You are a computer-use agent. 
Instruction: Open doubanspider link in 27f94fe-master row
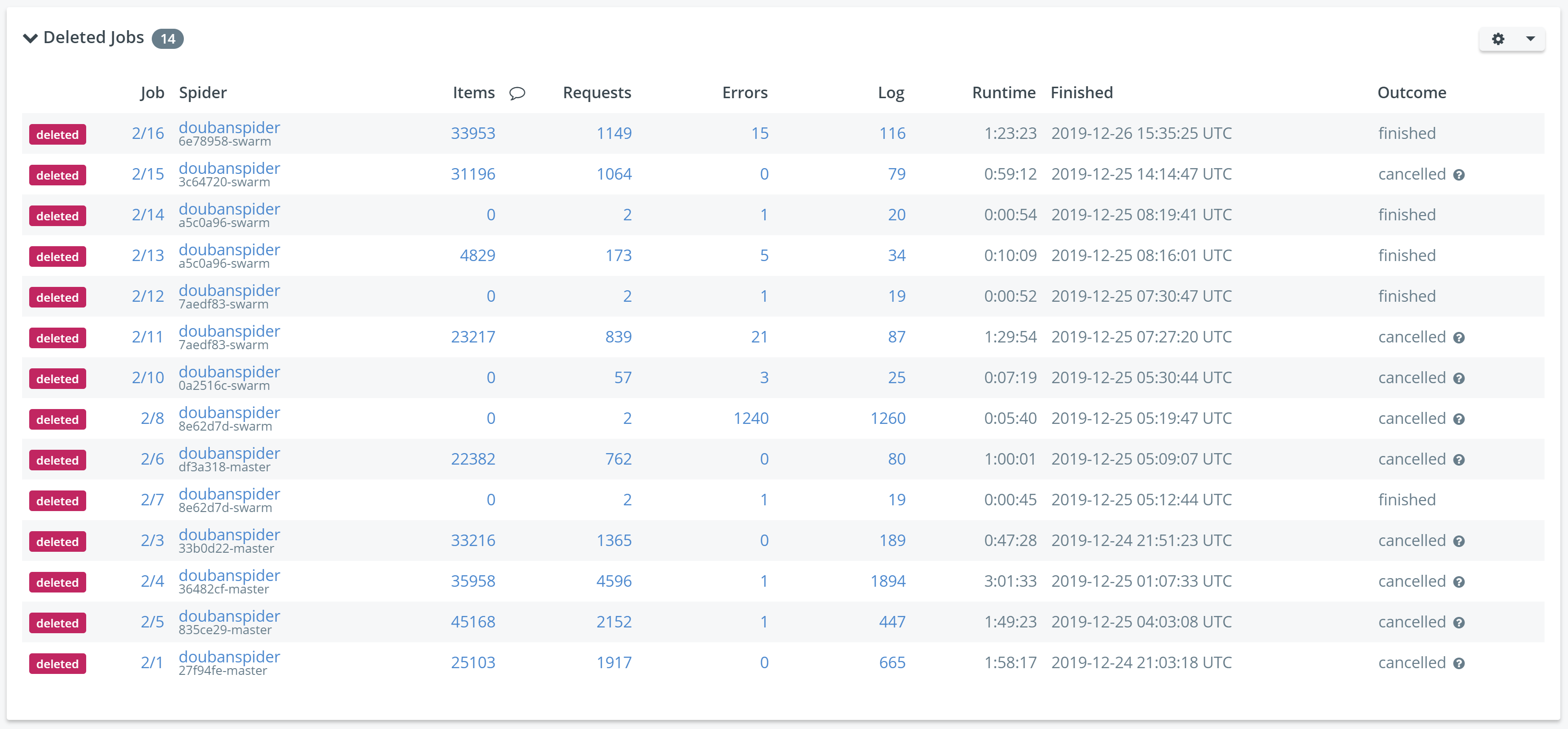pos(229,657)
